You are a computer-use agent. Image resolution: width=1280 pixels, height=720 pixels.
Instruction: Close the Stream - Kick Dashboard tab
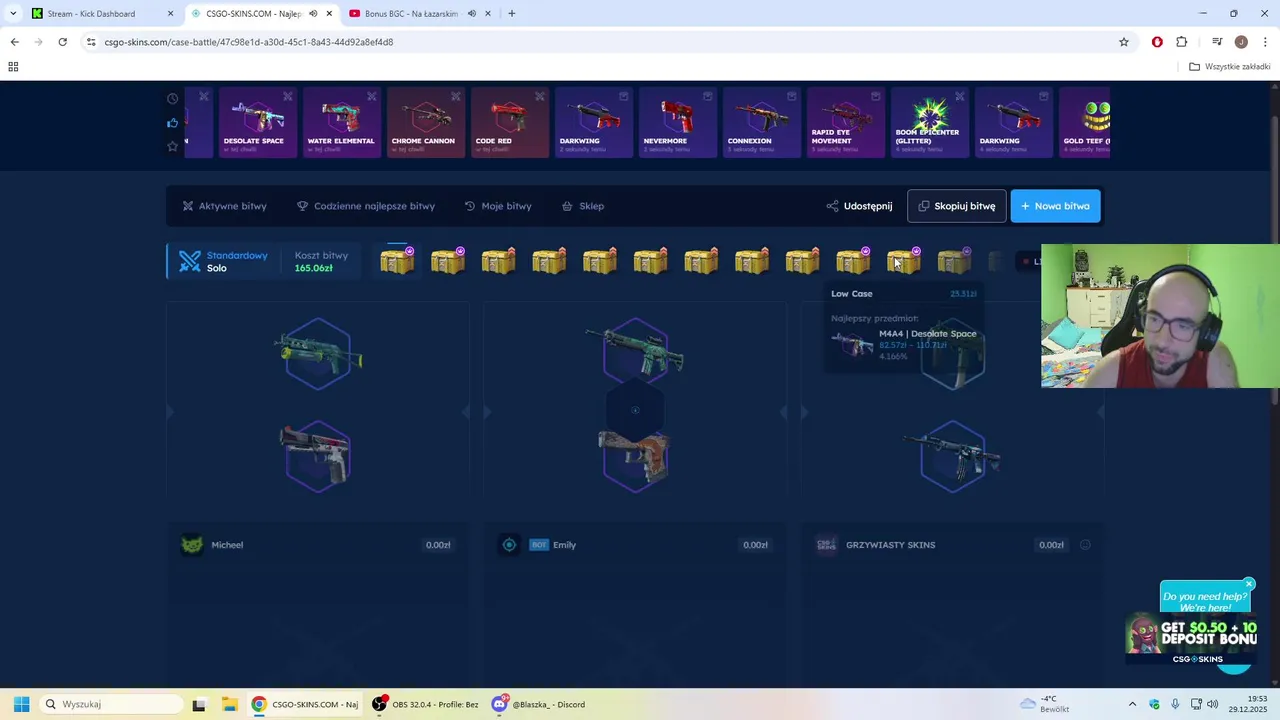click(x=170, y=14)
